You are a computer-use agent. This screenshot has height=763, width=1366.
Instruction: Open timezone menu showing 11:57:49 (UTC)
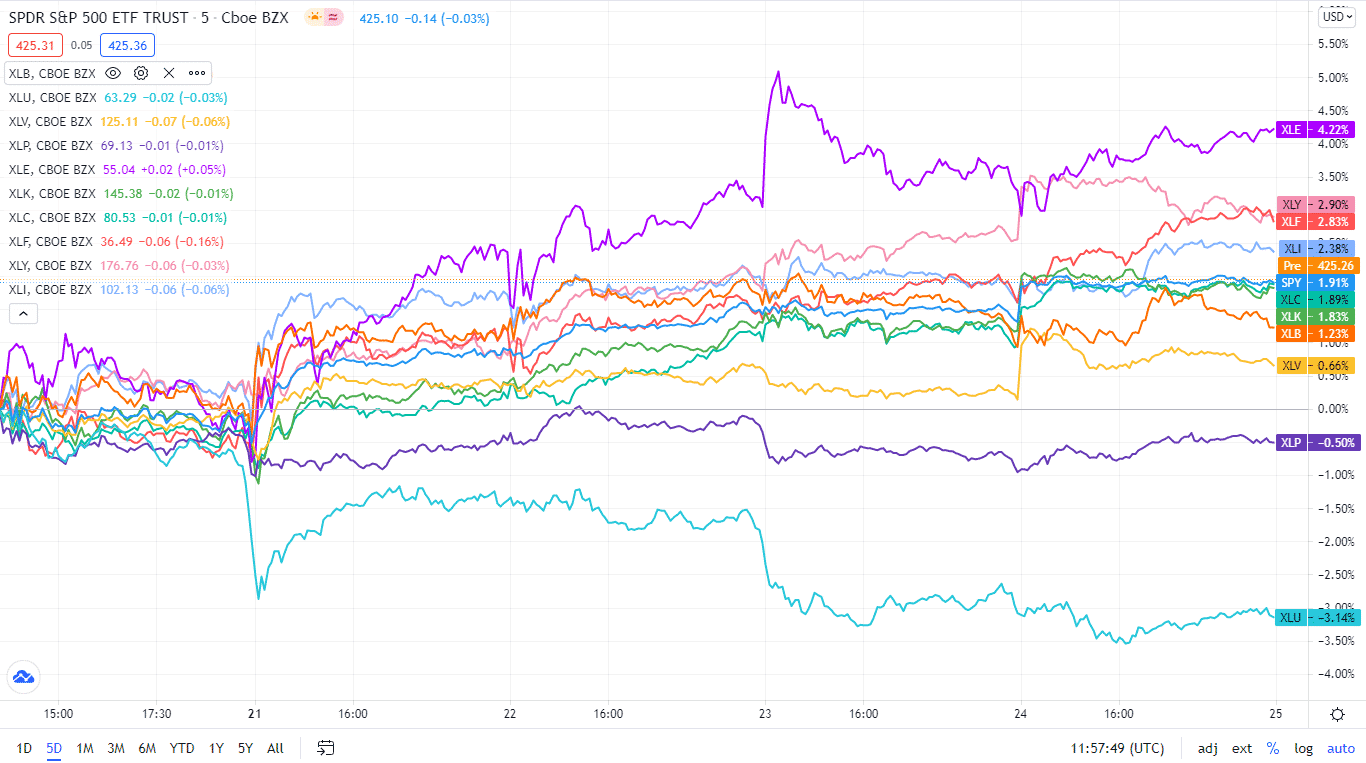coord(1117,748)
